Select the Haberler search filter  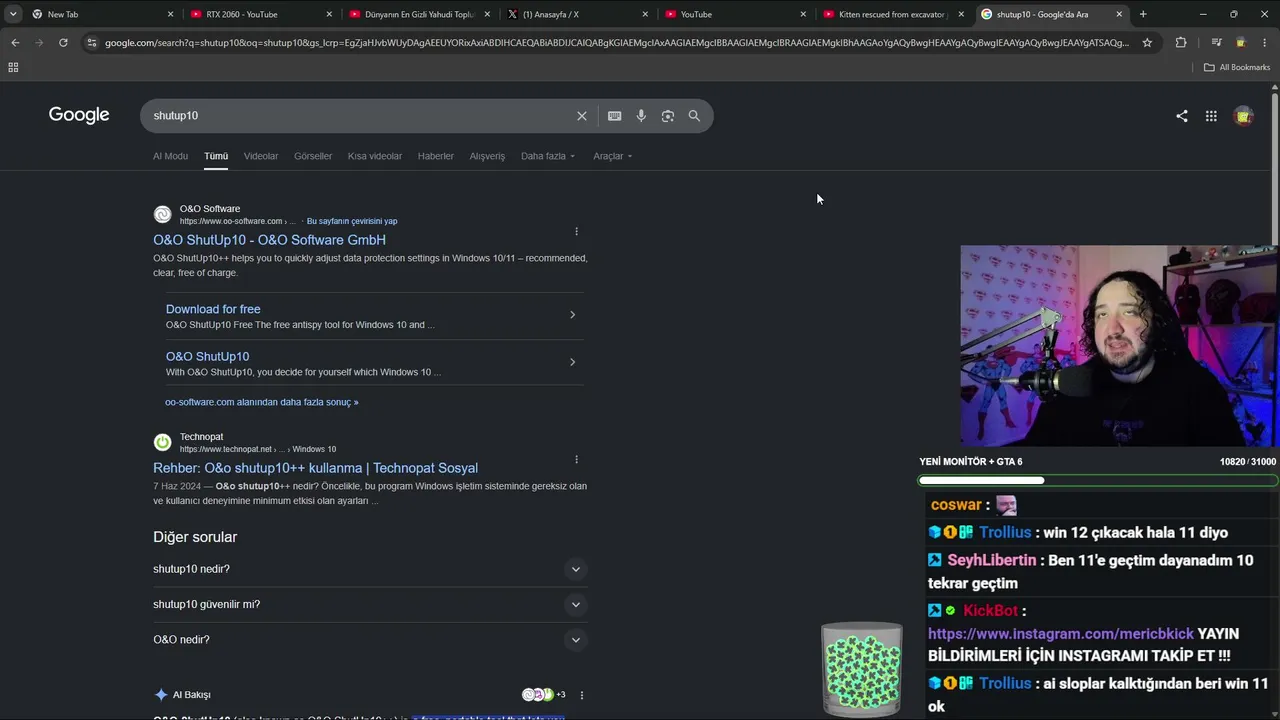point(436,156)
